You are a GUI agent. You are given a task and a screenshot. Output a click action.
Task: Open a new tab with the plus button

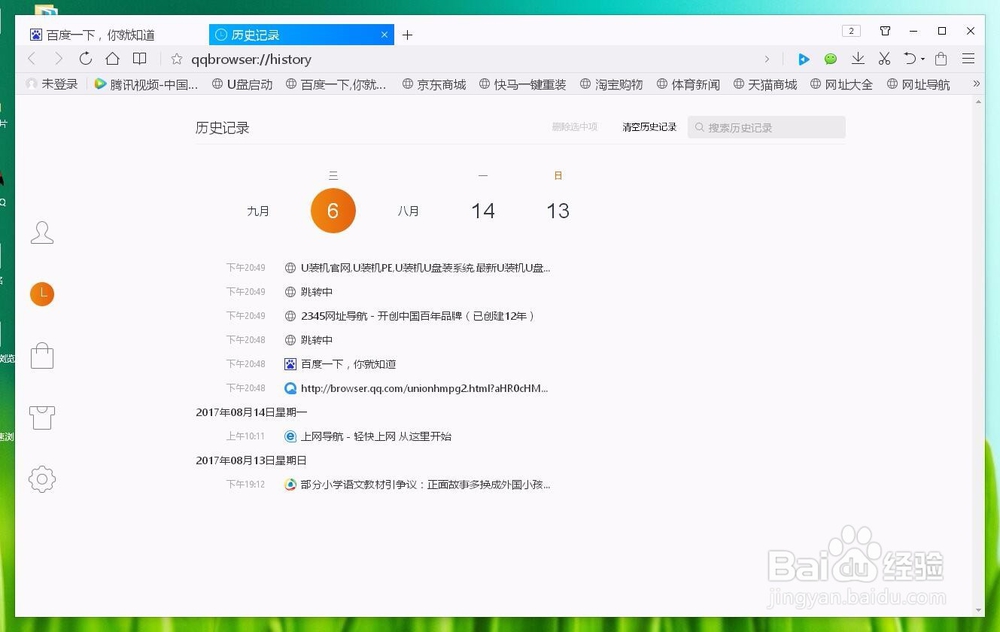click(407, 34)
